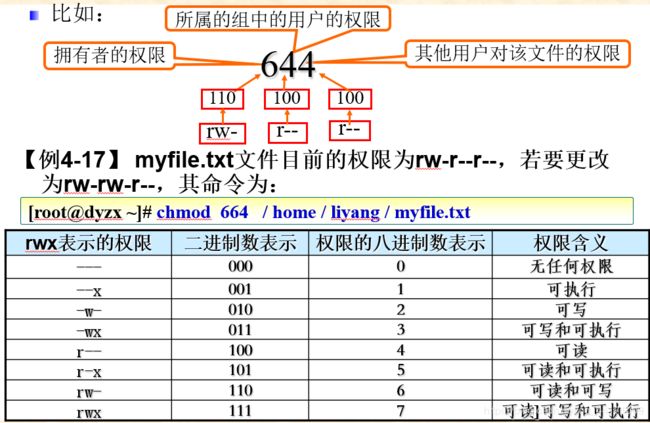Select the "可读和可执行" meaning cell
The image size is (650, 423).
tap(571, 370)
